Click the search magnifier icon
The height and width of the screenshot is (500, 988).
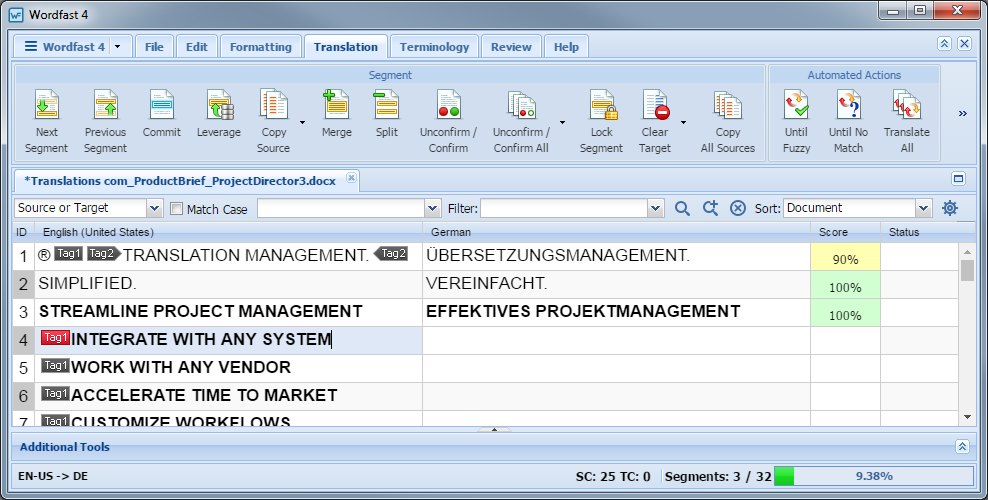[x=682, y=208]
